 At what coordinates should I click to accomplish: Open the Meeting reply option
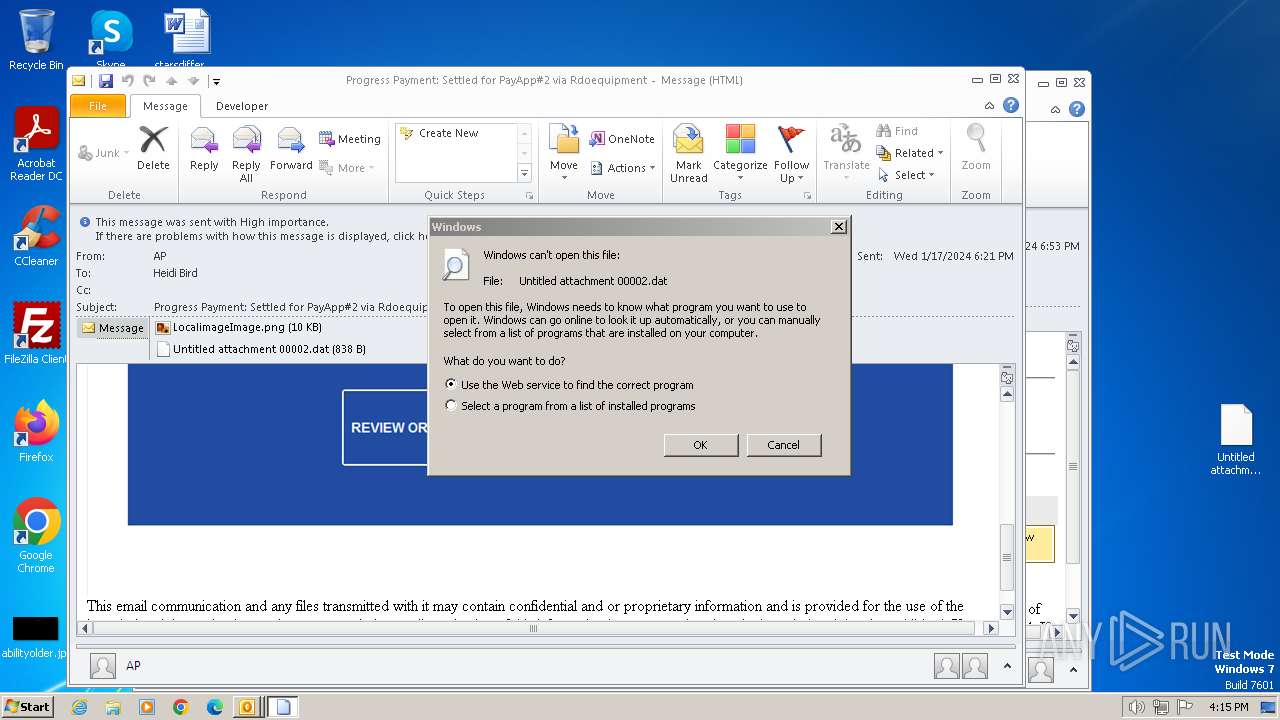click(350, 139)
